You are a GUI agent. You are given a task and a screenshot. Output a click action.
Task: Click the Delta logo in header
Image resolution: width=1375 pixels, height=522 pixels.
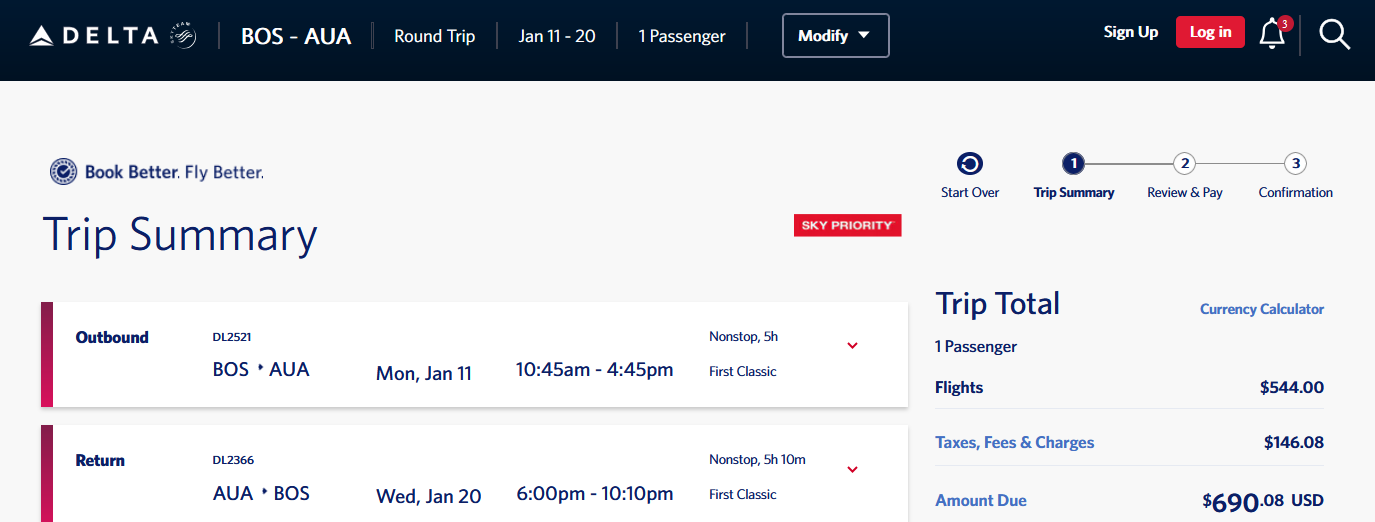pos(93,36)
